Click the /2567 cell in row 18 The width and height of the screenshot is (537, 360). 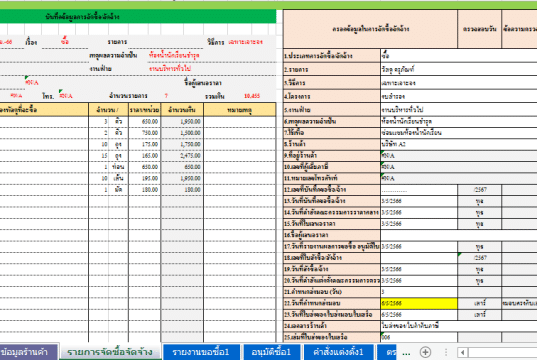(479, 258)
